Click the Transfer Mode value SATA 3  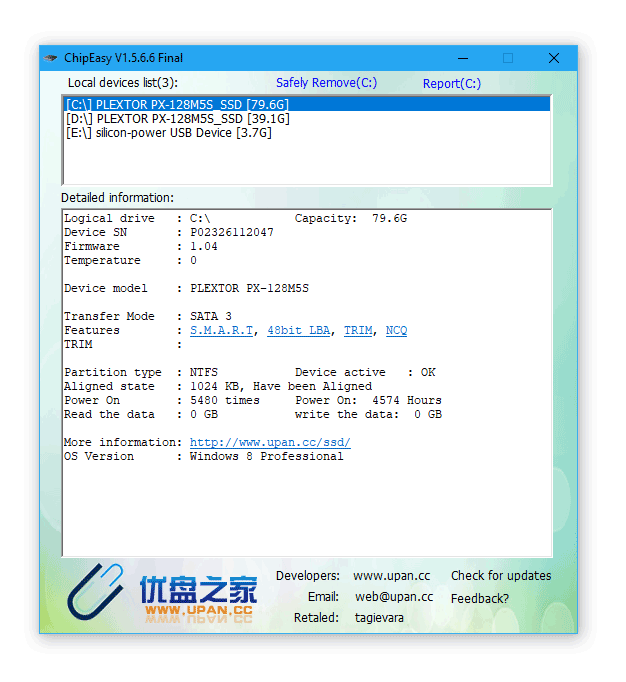point(211,316)
